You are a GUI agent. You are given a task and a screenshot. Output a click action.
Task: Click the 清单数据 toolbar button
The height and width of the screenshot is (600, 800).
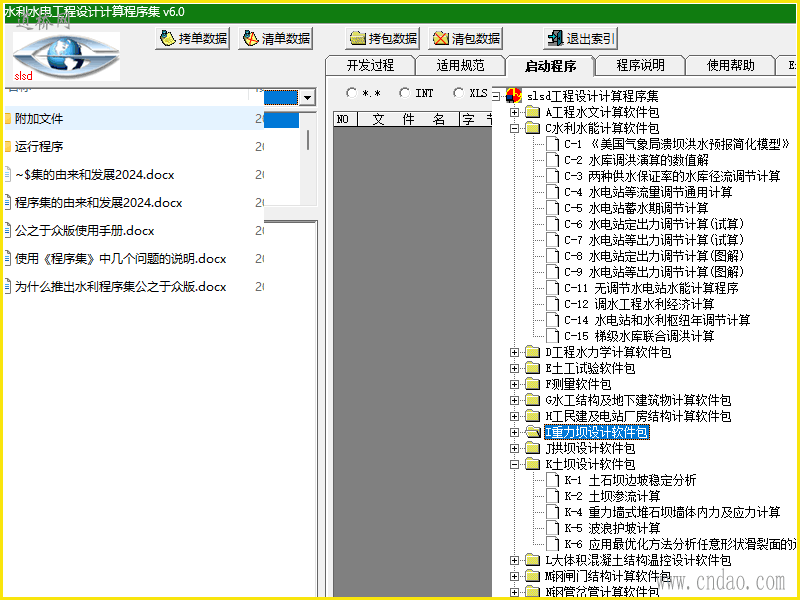[276, 38]
